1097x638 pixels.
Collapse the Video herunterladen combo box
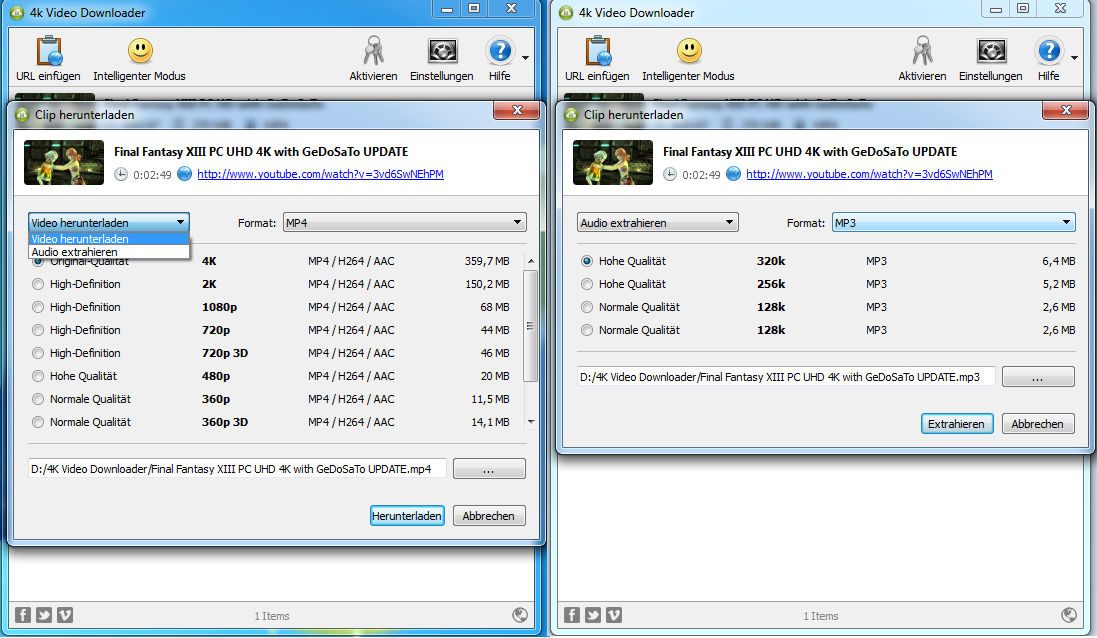(108, 222)
